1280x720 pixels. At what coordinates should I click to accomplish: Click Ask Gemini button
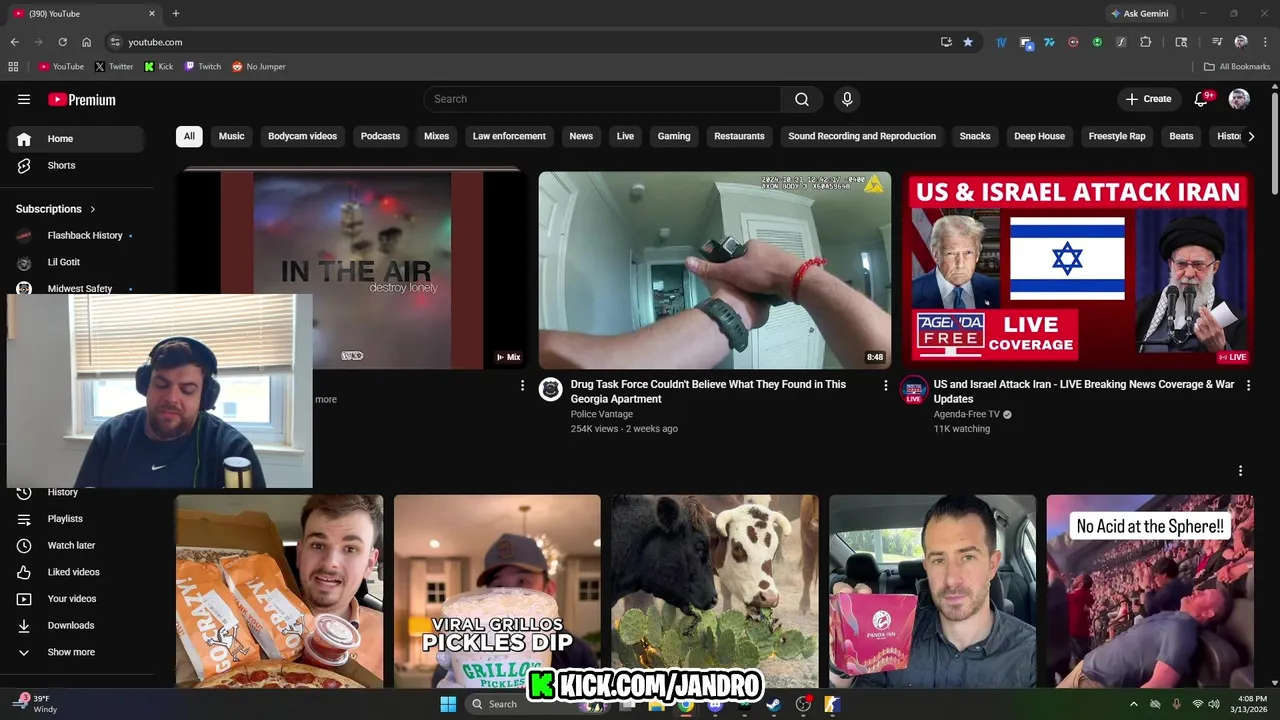click(x=1140, y=13)
